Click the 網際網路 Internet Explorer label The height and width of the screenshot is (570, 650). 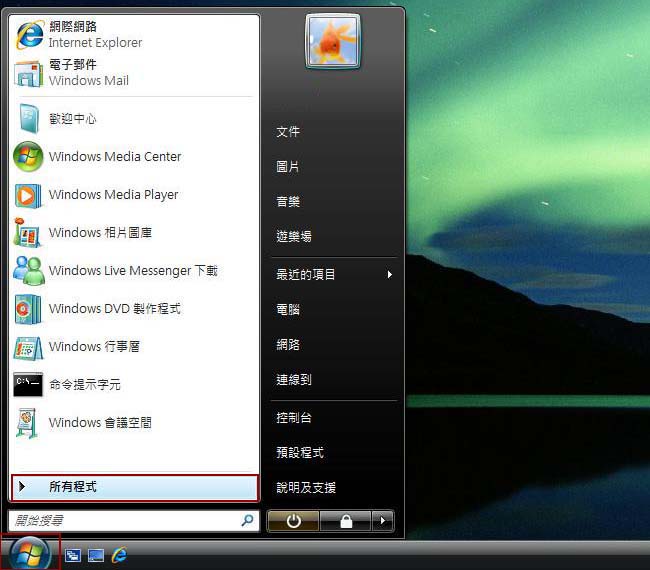(x=95, y=34)
